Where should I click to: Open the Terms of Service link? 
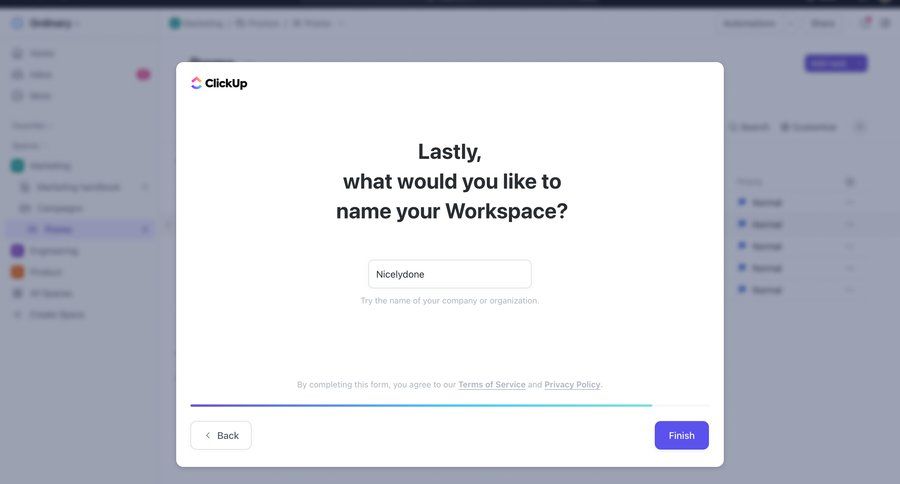[x=492, y=385]
